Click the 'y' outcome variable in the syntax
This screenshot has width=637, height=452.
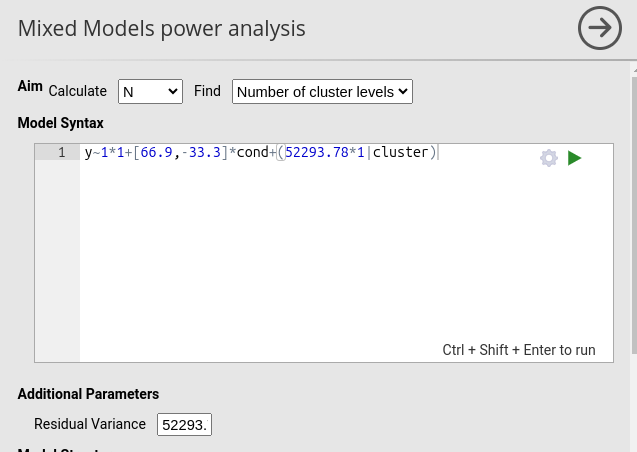88,153
